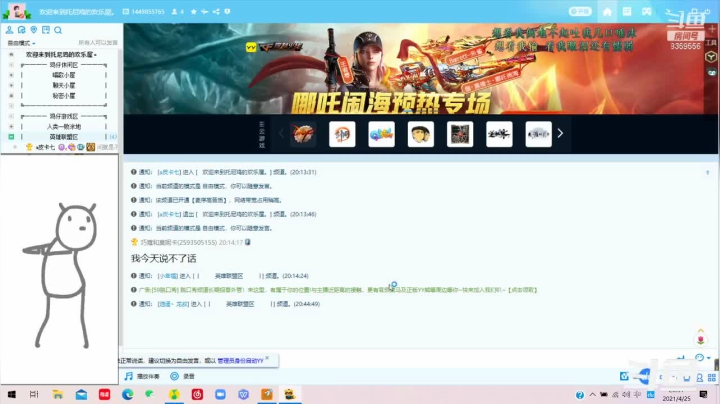Open the YY raccoon app on taskbar
The image size is (720, 404).
(290, 394)
